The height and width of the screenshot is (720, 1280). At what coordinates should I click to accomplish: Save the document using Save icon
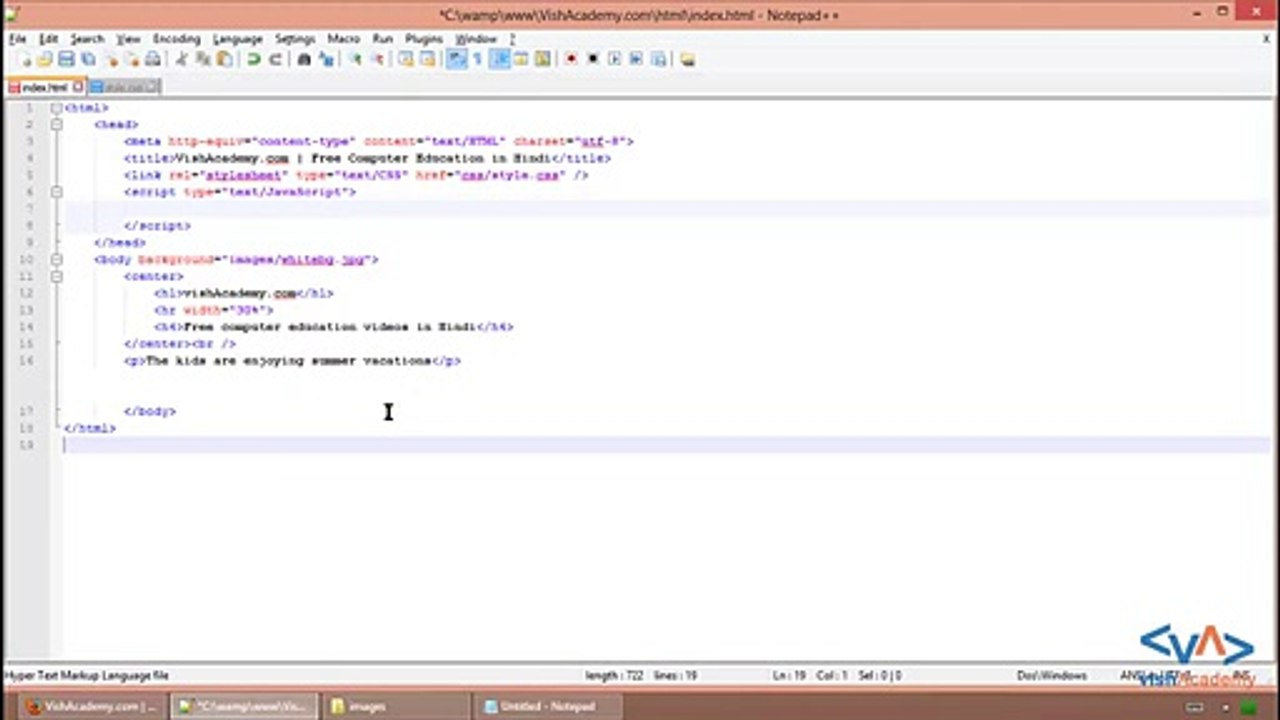[x=66, y=59]
